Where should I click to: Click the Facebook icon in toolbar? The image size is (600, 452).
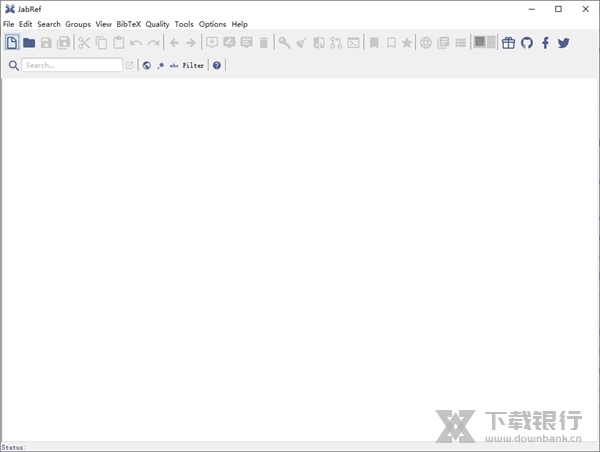click(x=545, y=43)
